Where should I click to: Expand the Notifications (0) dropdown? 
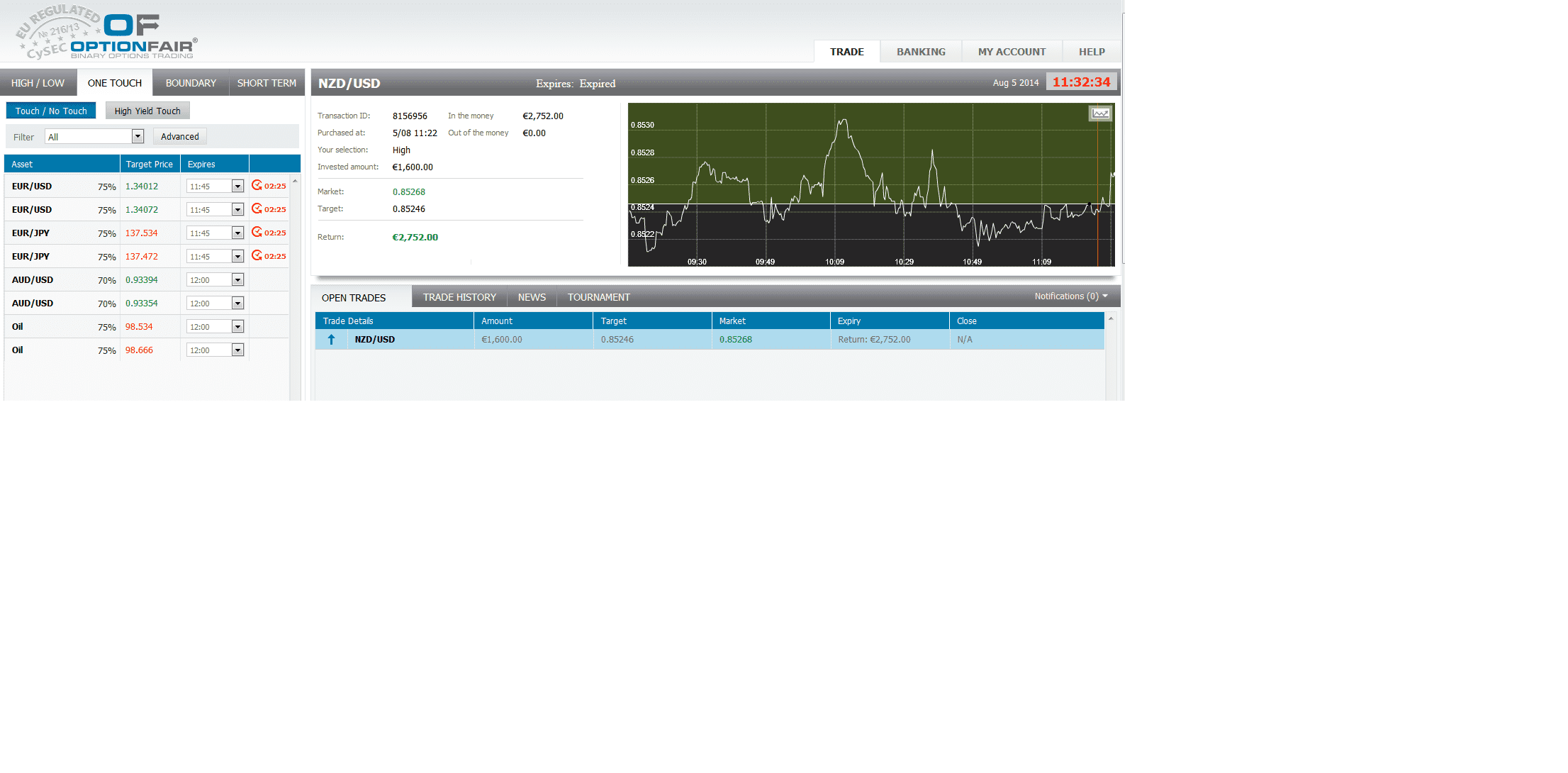click(x=1070, y=296)
